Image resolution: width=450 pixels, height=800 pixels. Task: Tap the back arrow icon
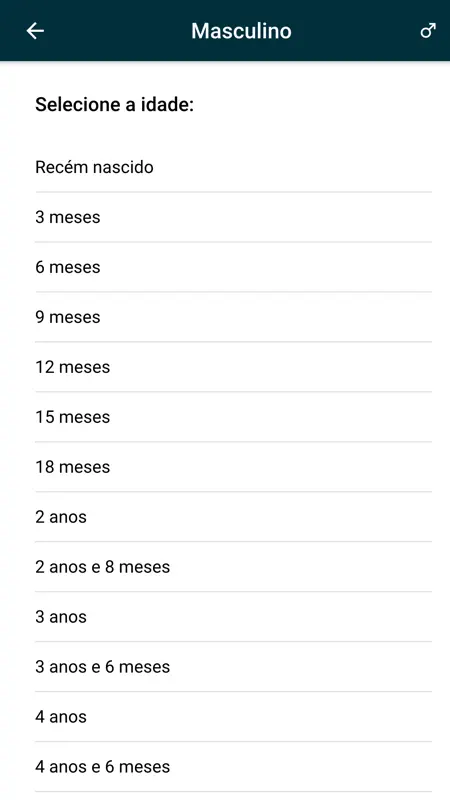[35, 31]
